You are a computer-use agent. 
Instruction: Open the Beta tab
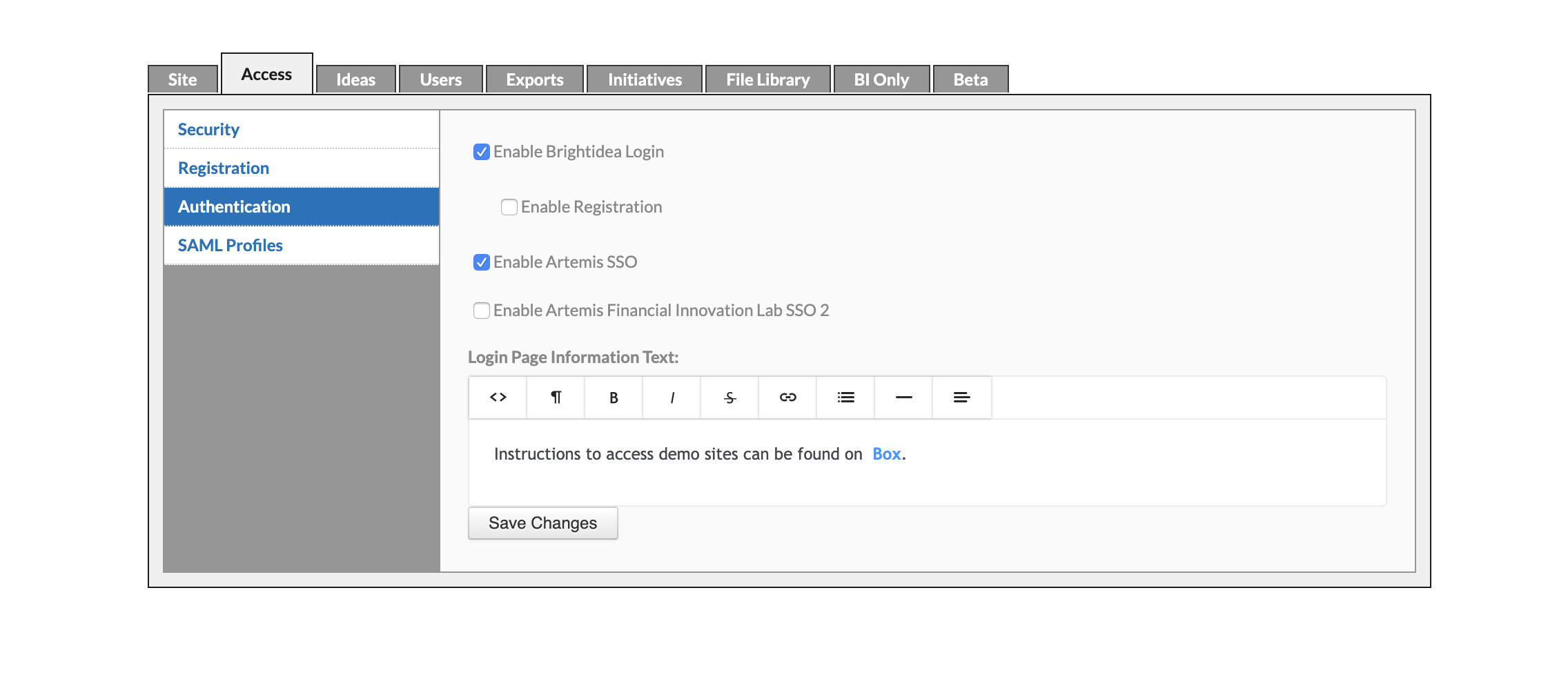click(971, 79)
